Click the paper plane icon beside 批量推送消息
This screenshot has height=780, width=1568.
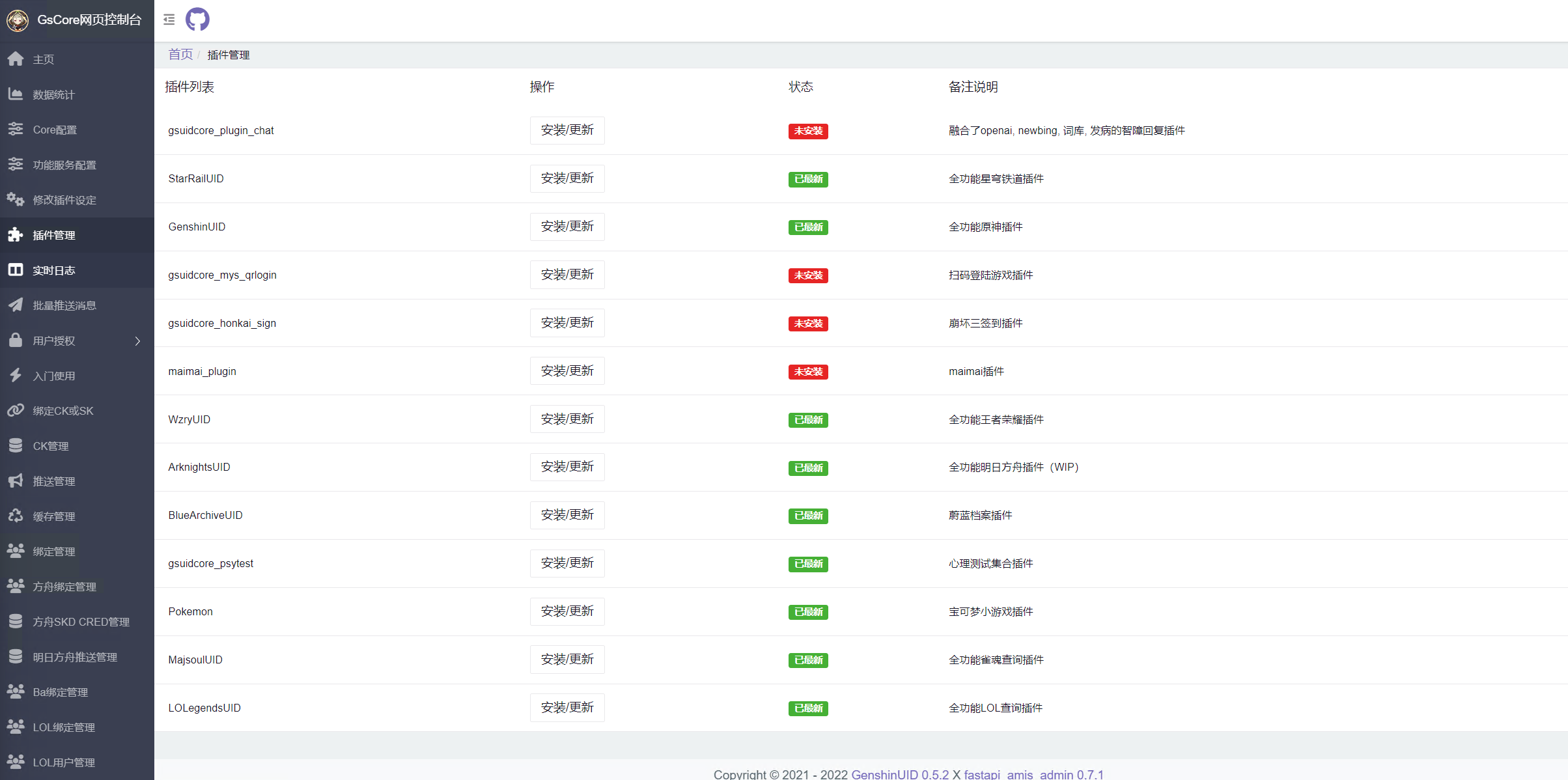[x=16, y=305]
